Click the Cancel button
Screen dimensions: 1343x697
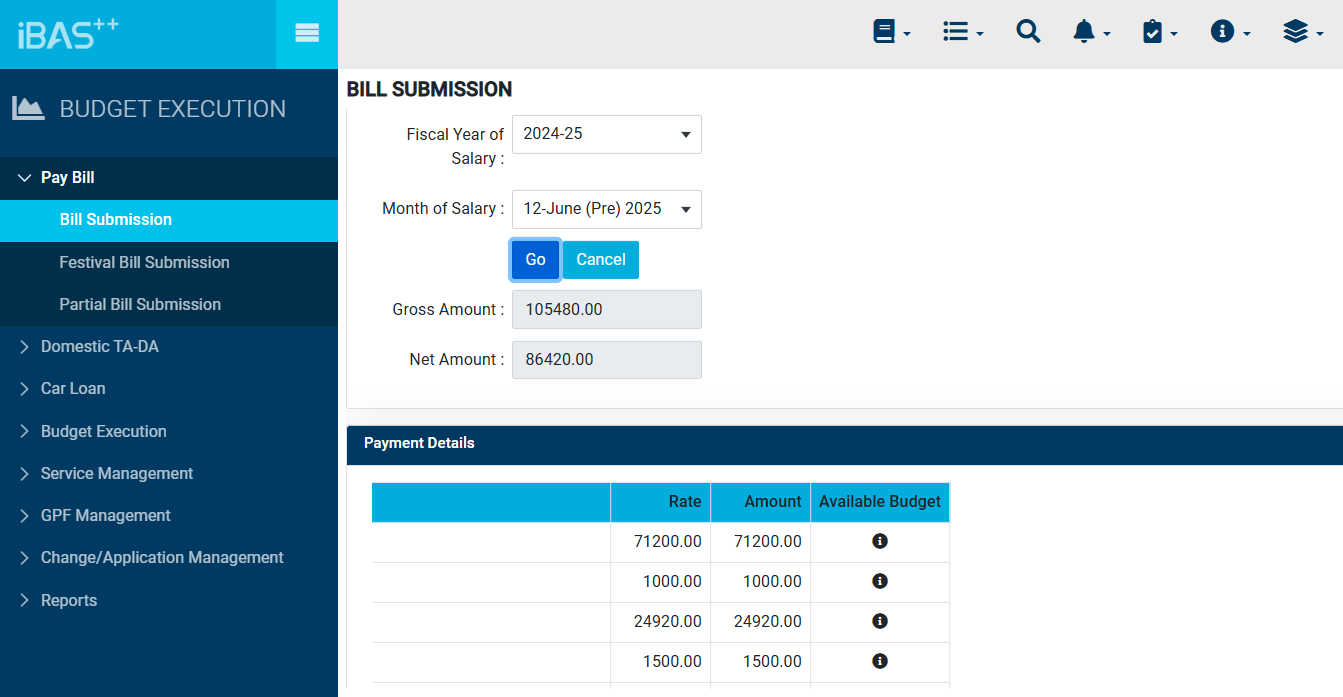coord(600,260)
